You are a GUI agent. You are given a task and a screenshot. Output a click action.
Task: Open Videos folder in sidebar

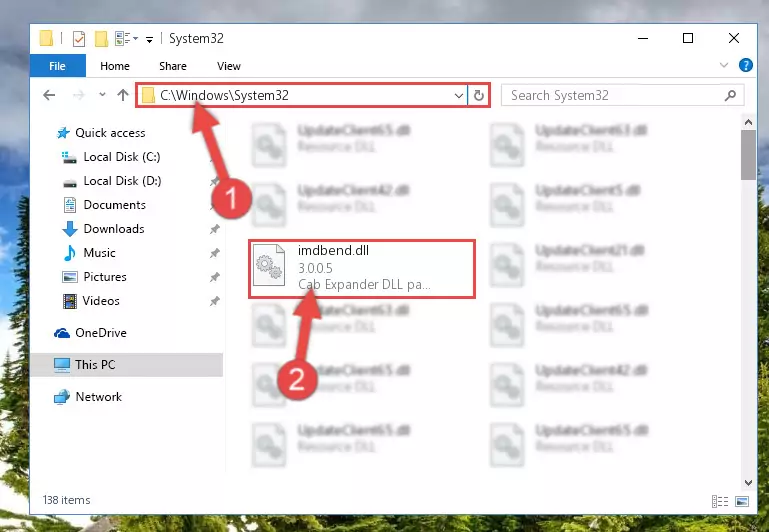coord(101,301)
